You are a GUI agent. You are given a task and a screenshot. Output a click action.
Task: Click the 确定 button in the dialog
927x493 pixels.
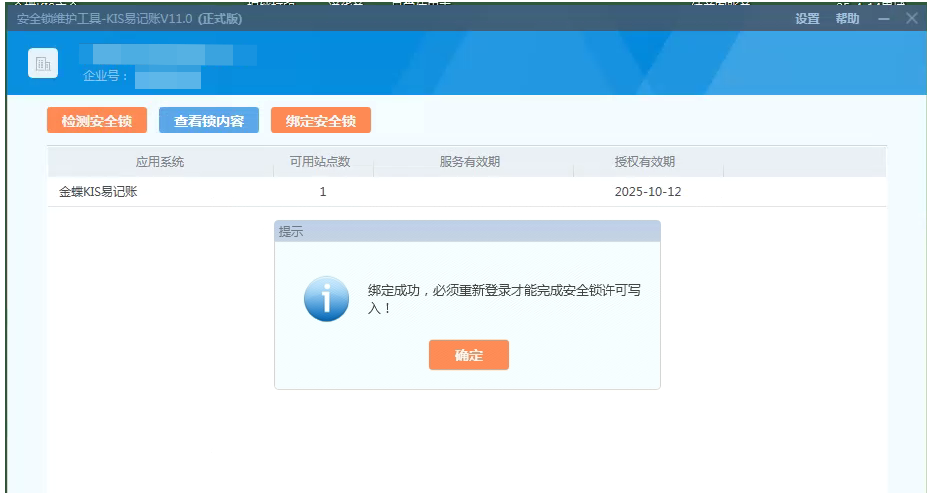click(x=468, y=355)
